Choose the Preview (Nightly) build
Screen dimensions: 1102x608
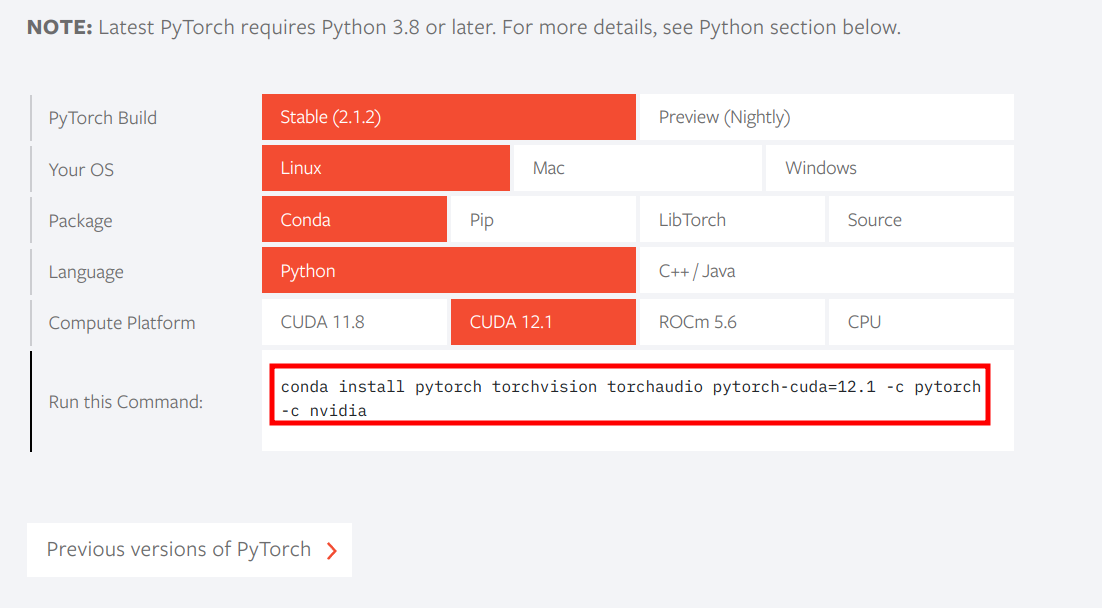(x=826, y=117)
